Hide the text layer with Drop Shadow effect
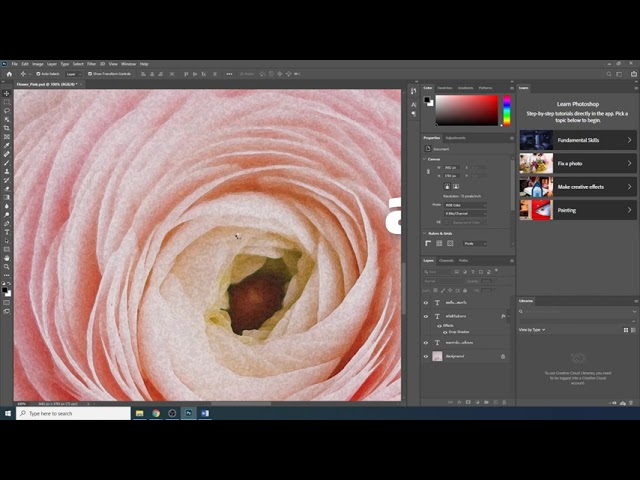This screenshot has width=640, height=480. point(426,316)
